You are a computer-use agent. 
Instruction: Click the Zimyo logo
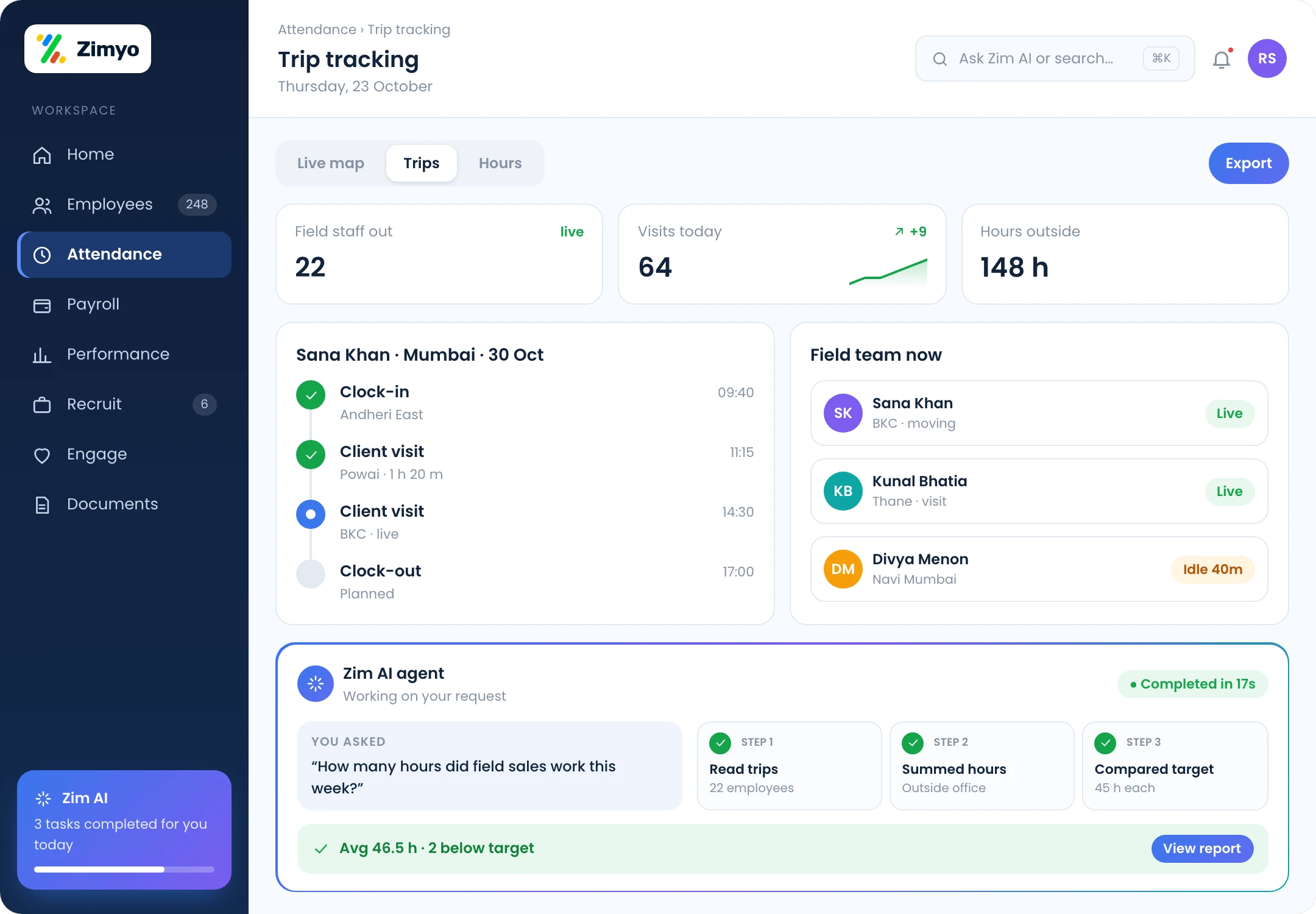point(88,49)
